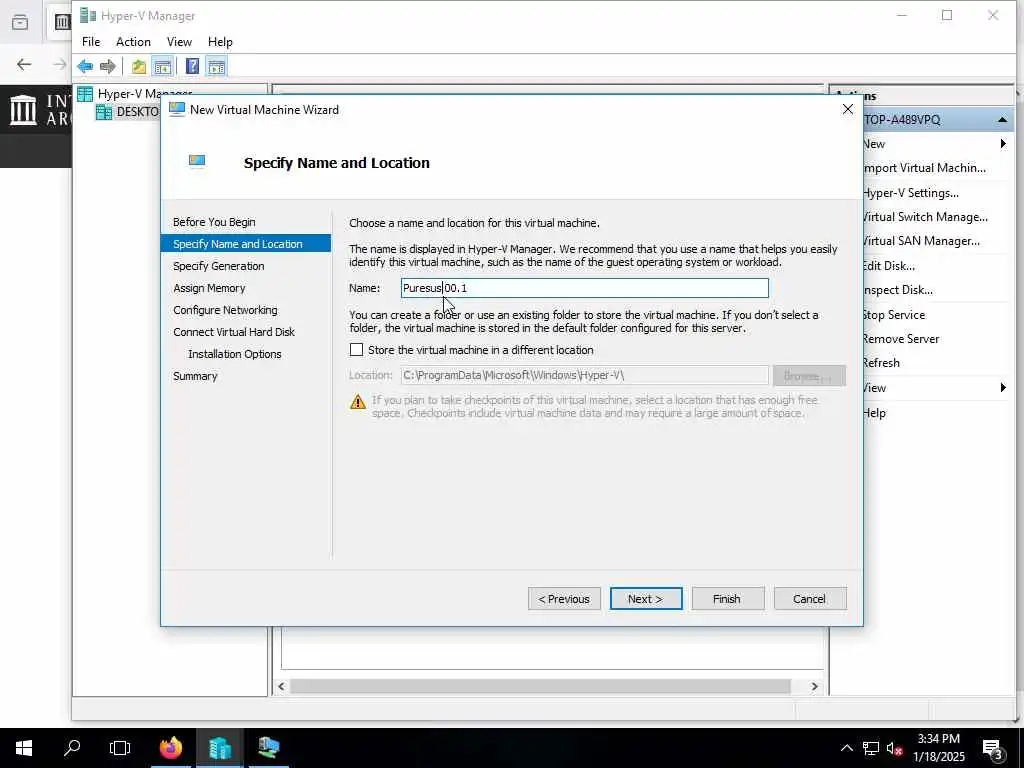Select the Summary wizard step
Viewport: 1024px width, 768px height.
pyautogui.click(x=195, y=376)
